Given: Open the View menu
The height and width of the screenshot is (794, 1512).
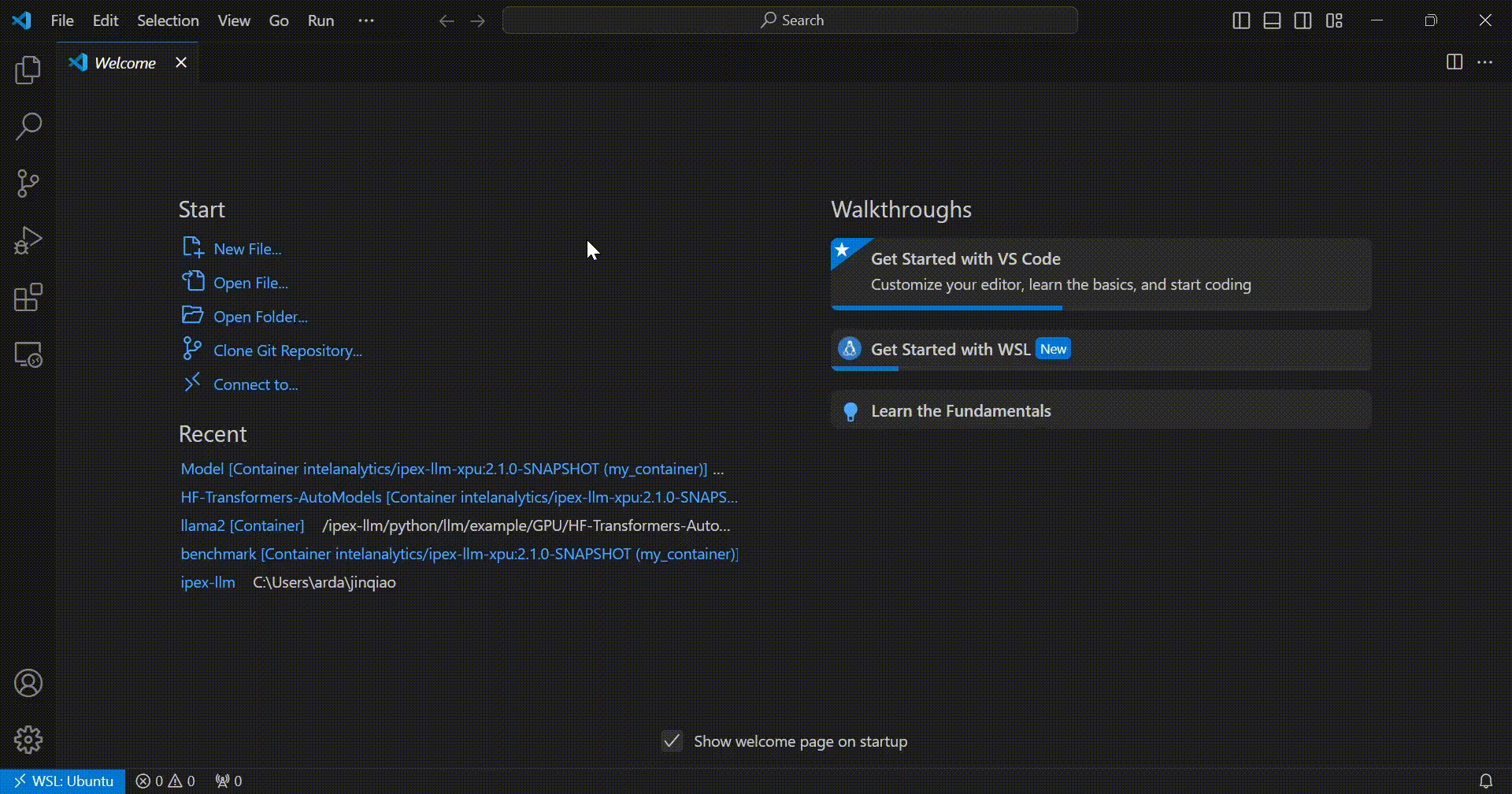Looking at the screenshot, I should pos(234,20).
